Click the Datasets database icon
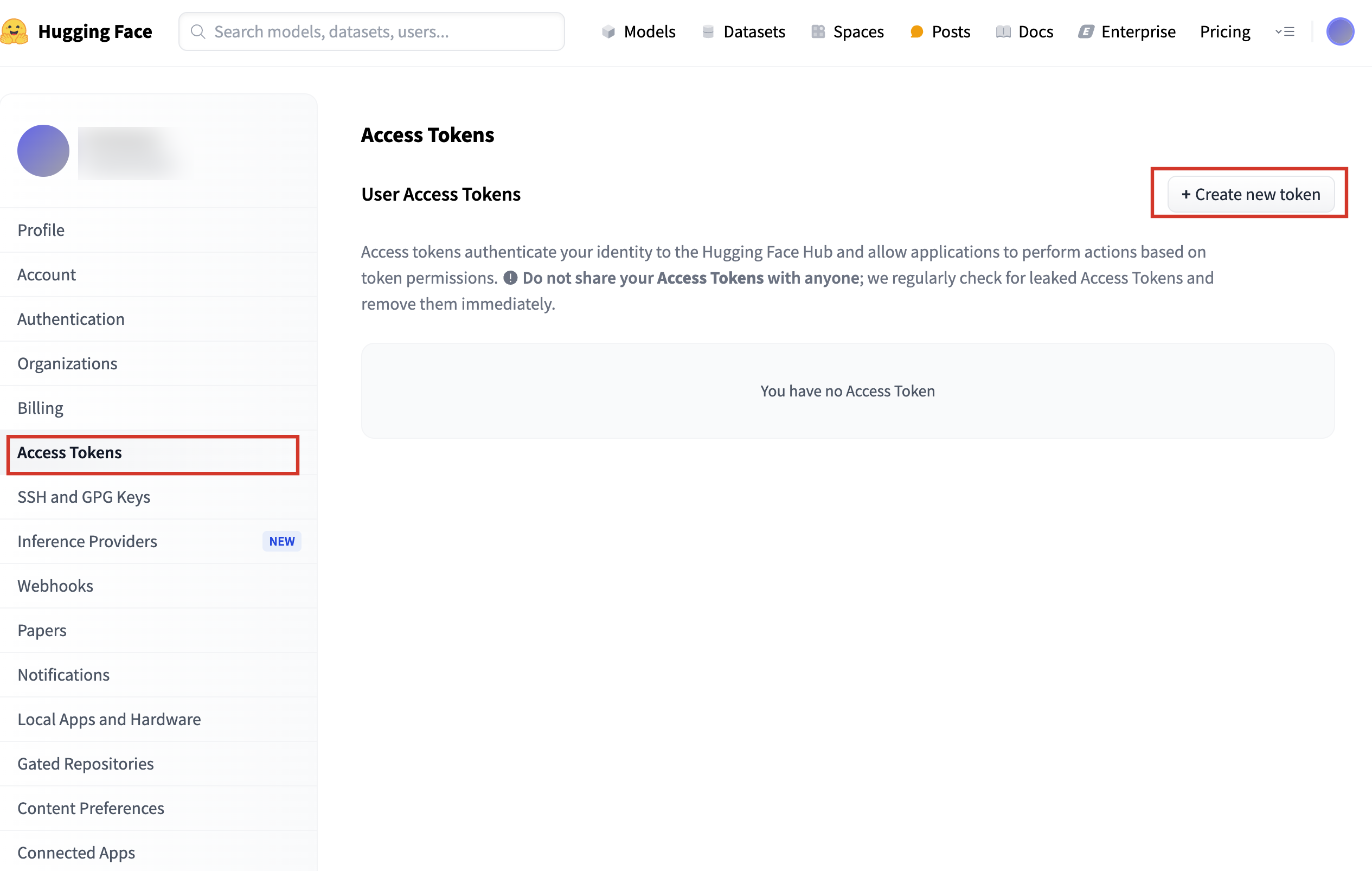 point(708,31)
